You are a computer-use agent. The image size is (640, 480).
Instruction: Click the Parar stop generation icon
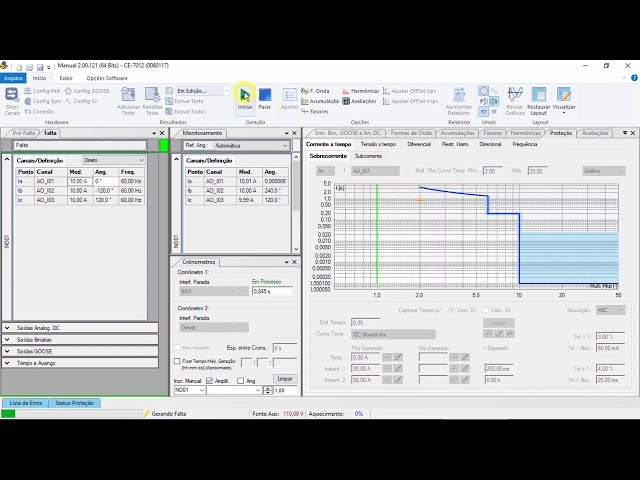pyautogui.click(x=265, y=95)
